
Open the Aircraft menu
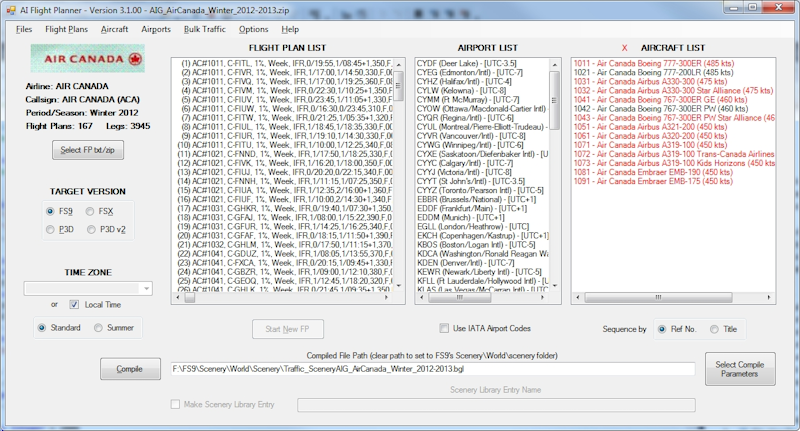coord(114,29)
